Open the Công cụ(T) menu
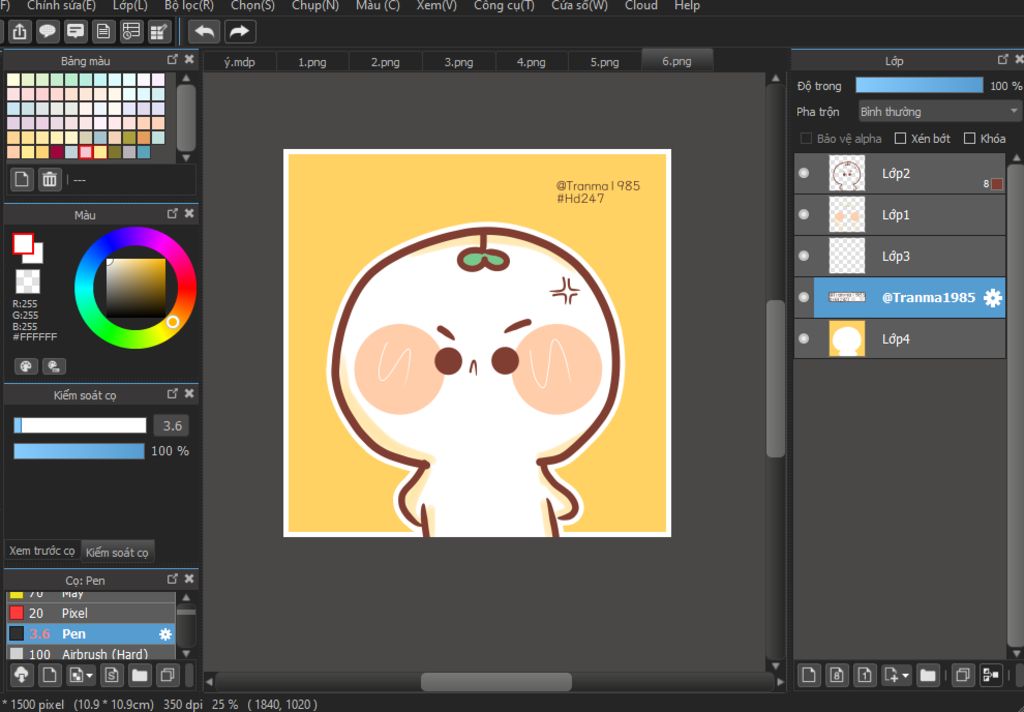This screenshot has width=1024, height=712. click(x=504, y=6)
